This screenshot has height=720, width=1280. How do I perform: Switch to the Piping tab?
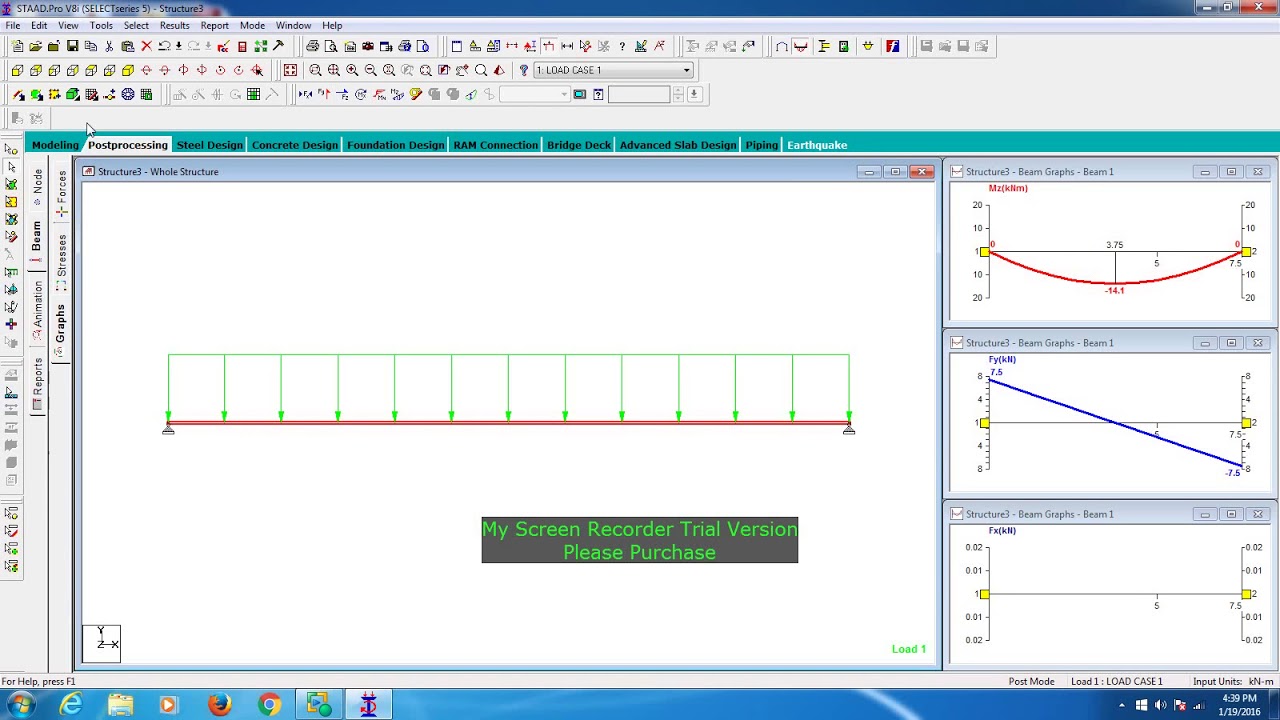[761, 145]
